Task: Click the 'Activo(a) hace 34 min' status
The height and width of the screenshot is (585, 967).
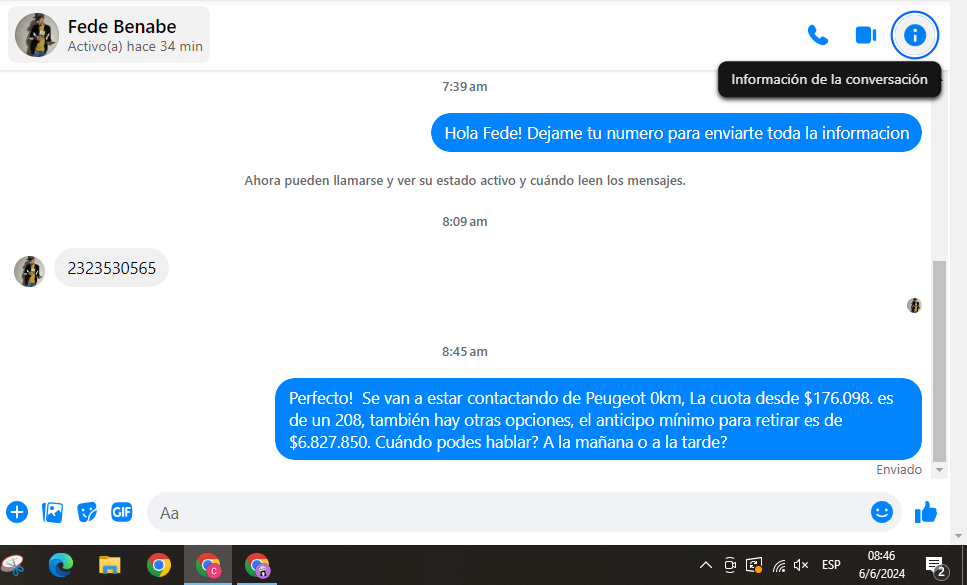Action: point(135,47)
